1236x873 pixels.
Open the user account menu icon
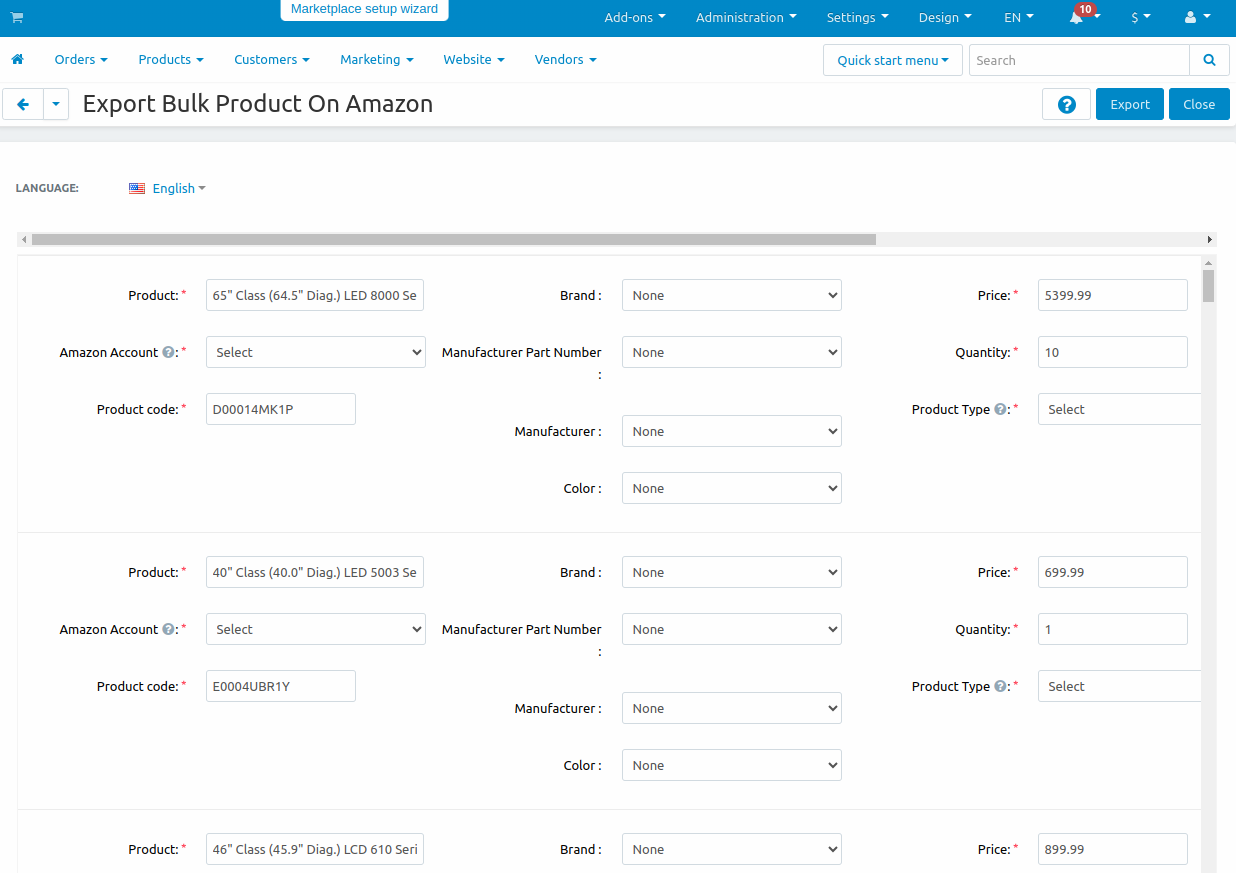click(1197, 17)
